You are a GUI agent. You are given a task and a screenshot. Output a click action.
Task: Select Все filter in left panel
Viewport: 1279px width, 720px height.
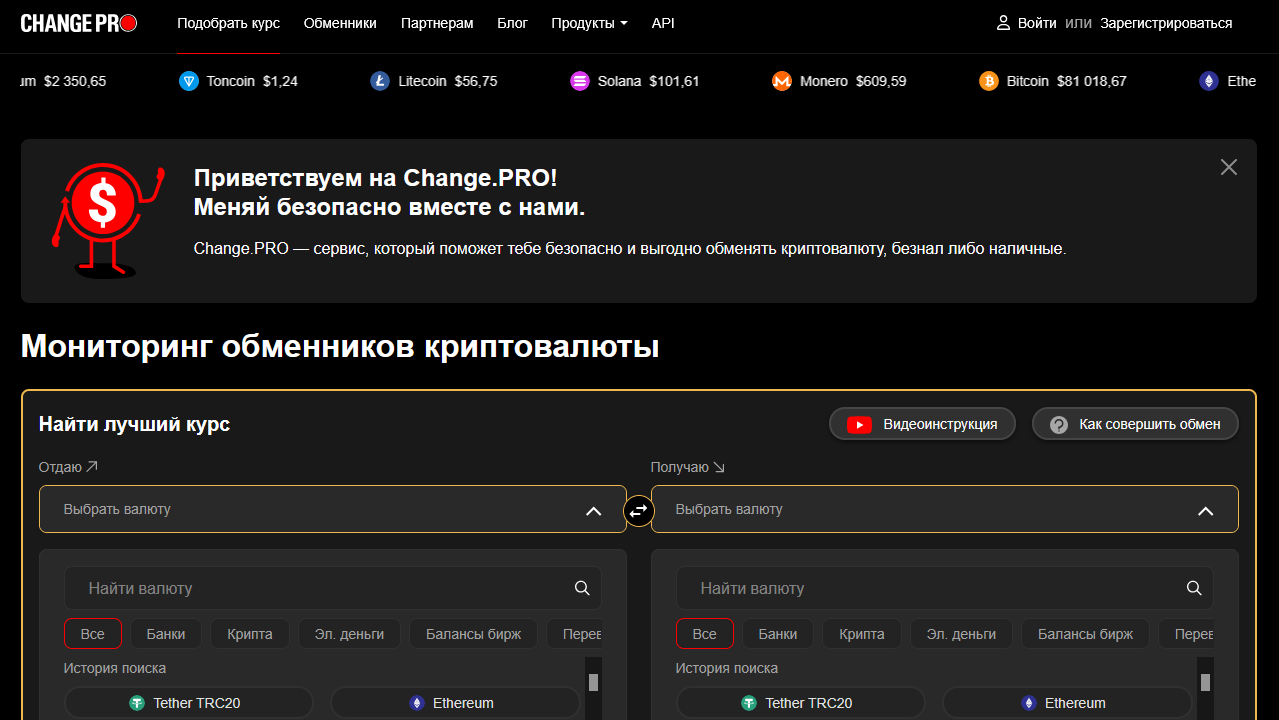tap(93, 634)
